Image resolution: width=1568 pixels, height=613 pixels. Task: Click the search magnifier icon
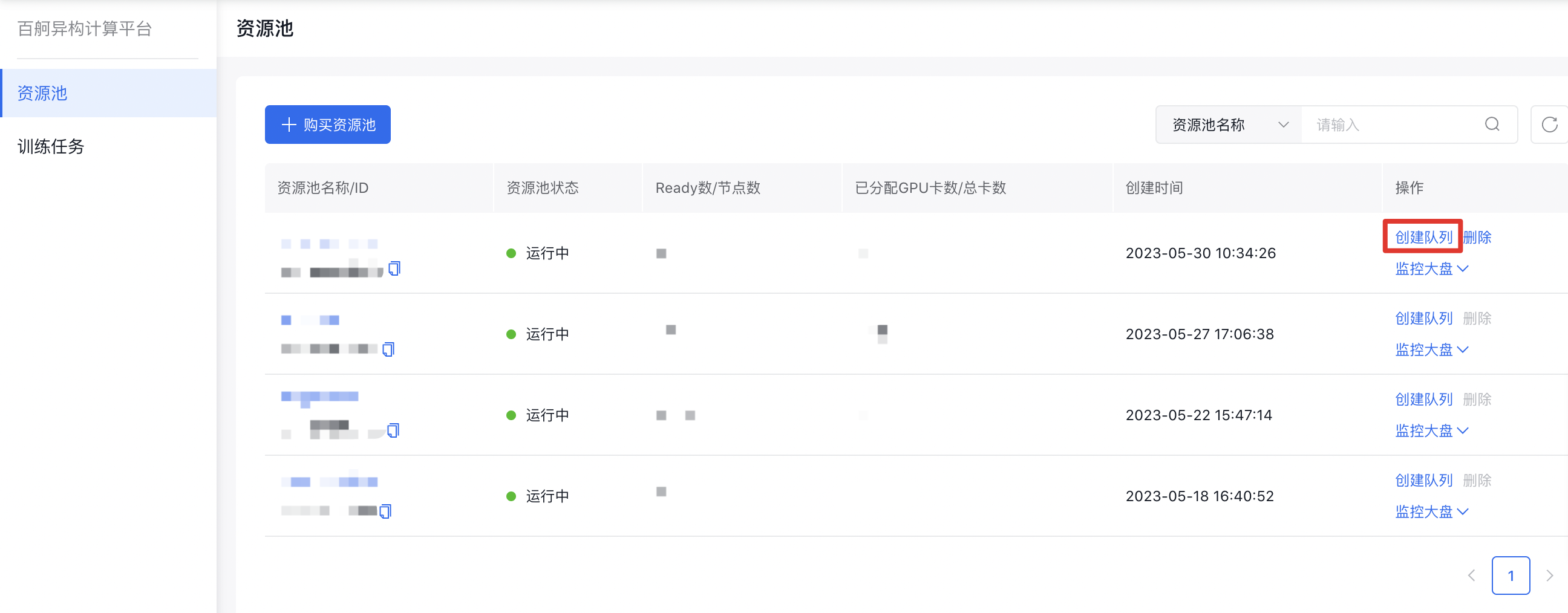point(1492,125)
